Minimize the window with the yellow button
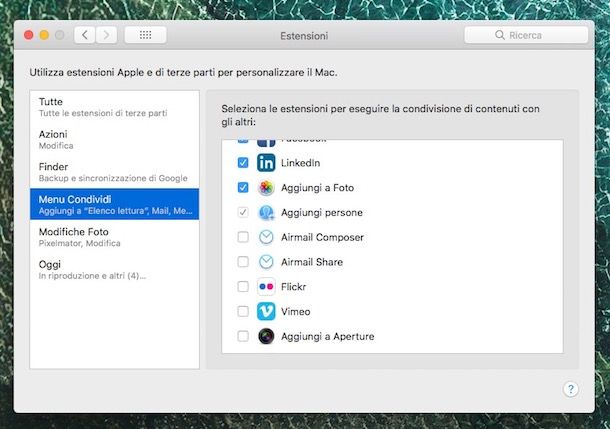This screenshot has width=610, height=429. coord(44,35)
